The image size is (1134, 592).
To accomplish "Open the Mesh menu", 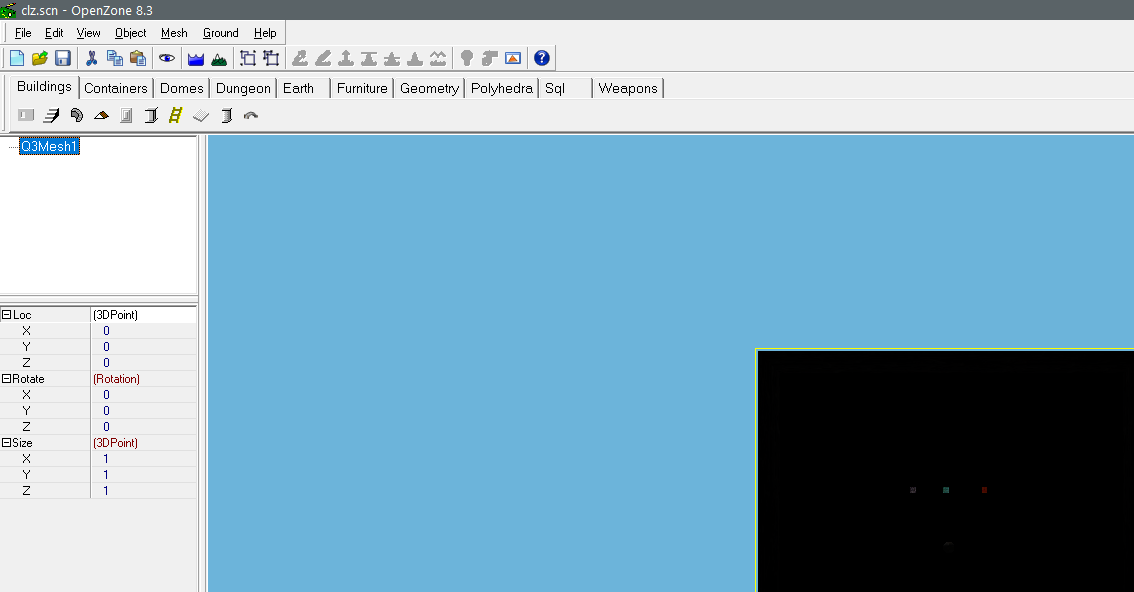I will point(174,33).
